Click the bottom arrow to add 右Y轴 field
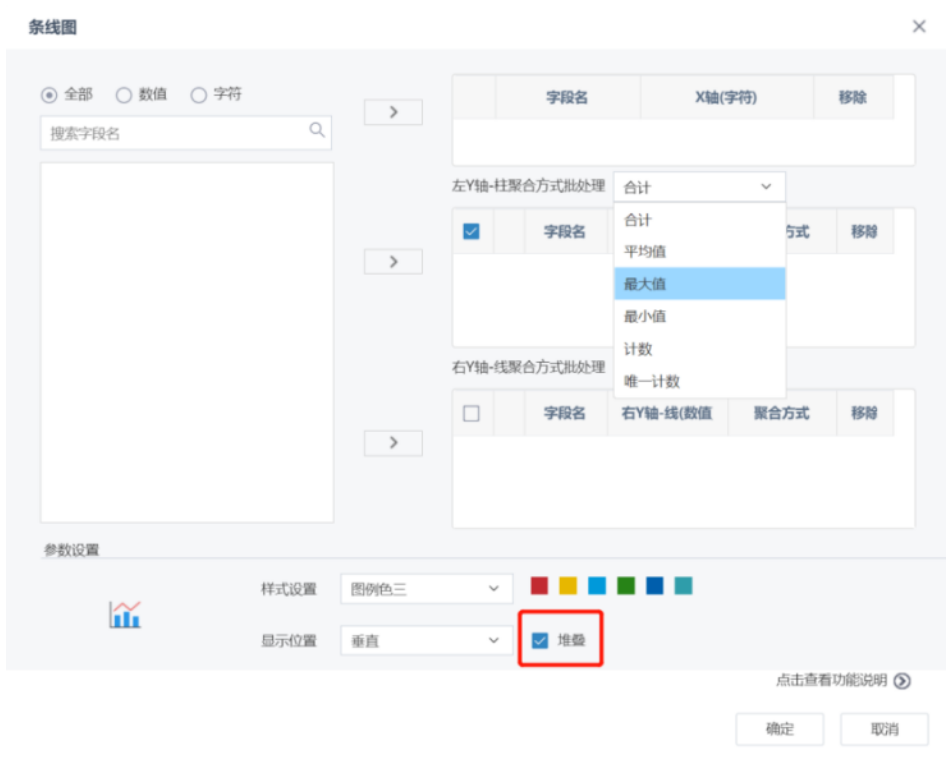Viewport: 948px width, 765px height. (x=392, y=442)
